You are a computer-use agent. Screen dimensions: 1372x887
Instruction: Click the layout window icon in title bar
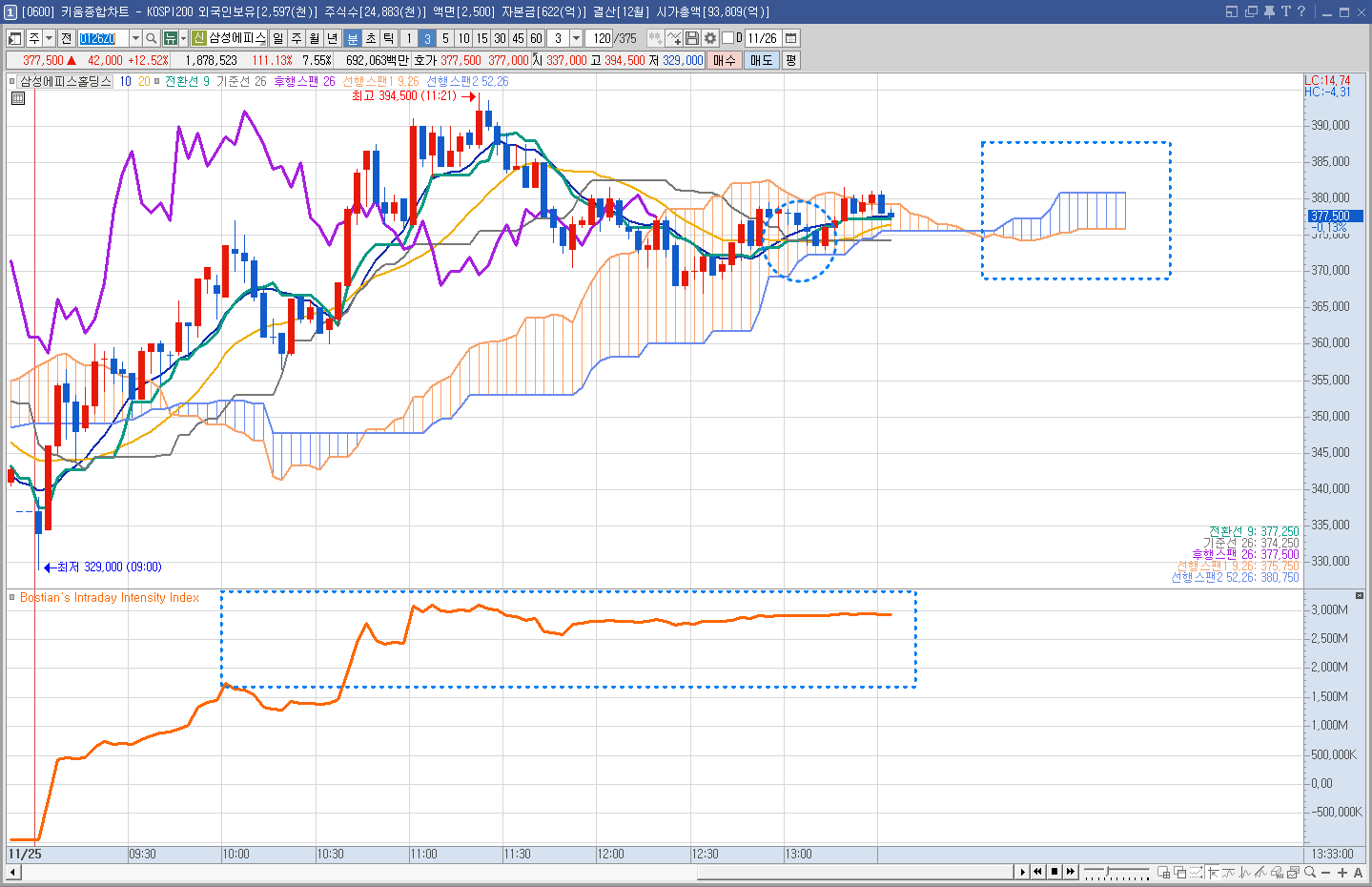1232,11
